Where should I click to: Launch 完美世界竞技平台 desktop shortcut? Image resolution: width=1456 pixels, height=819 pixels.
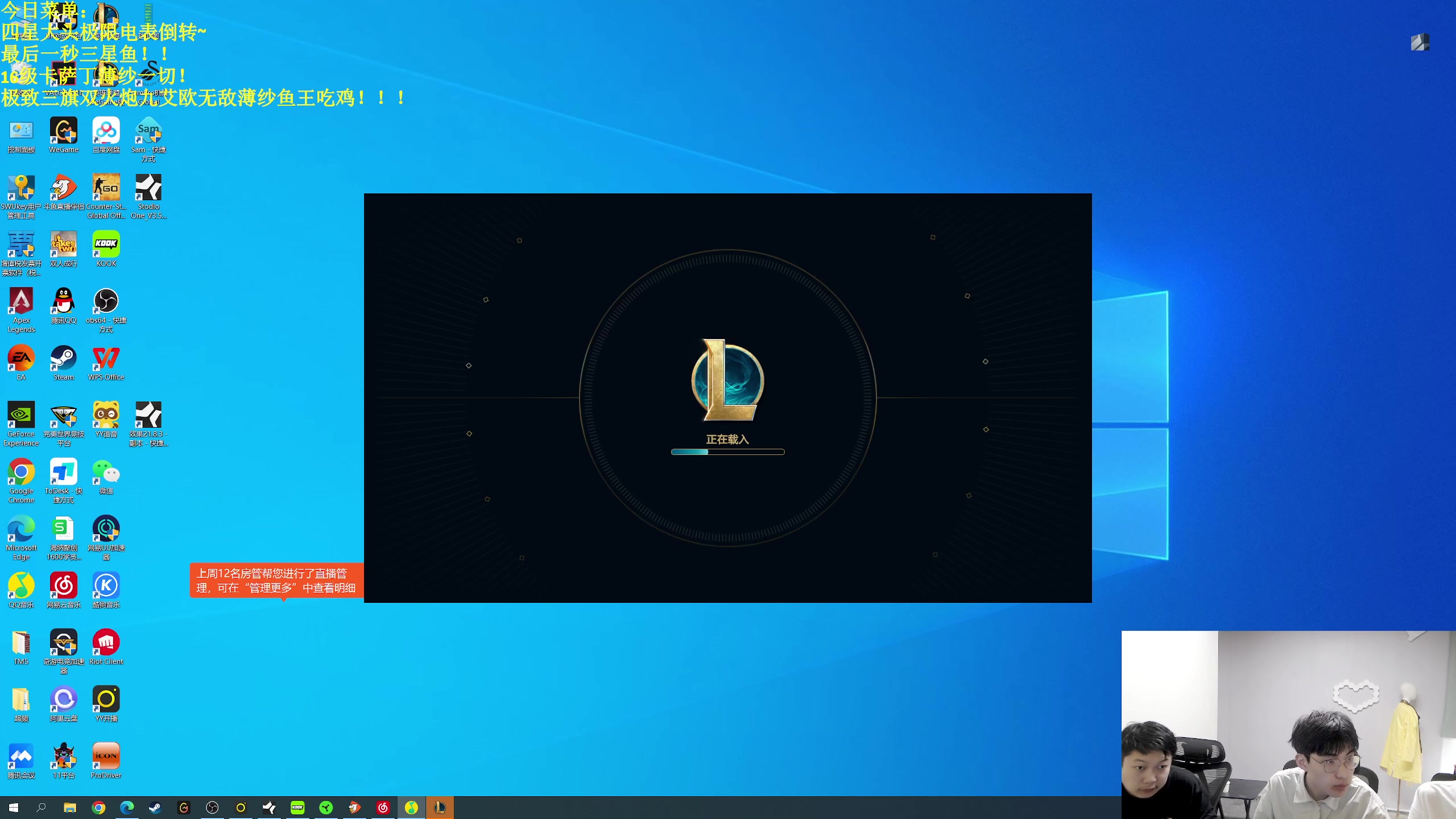64,424
